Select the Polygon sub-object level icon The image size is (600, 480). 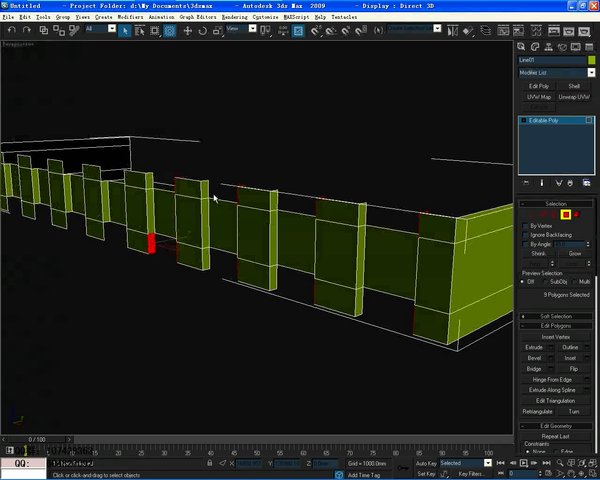pos(566,214)
